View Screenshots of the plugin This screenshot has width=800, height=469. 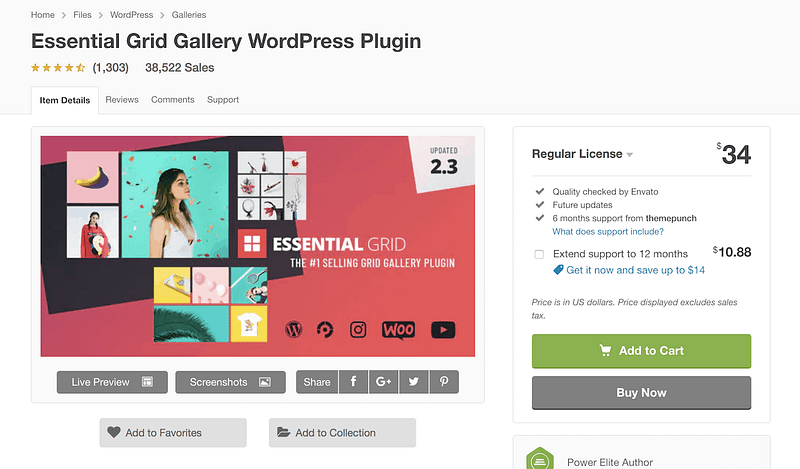231,382
